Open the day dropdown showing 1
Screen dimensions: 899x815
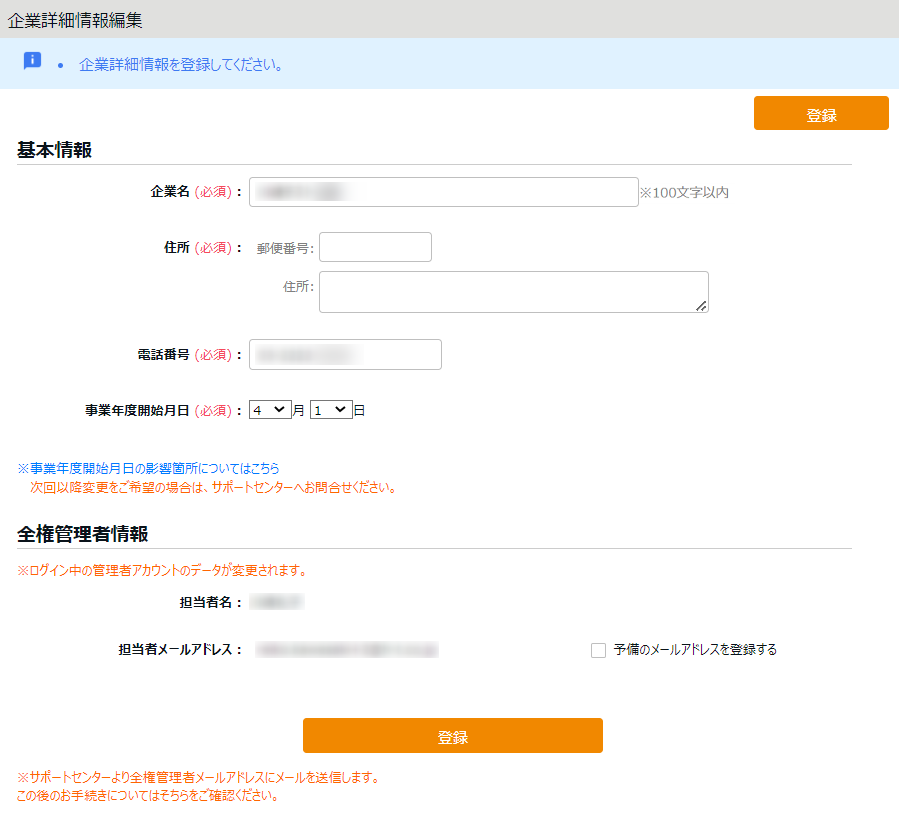click(x=331, y=410)
